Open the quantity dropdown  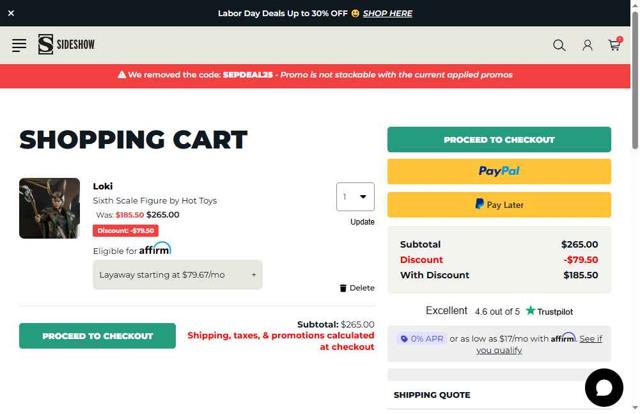click(355, 197)
